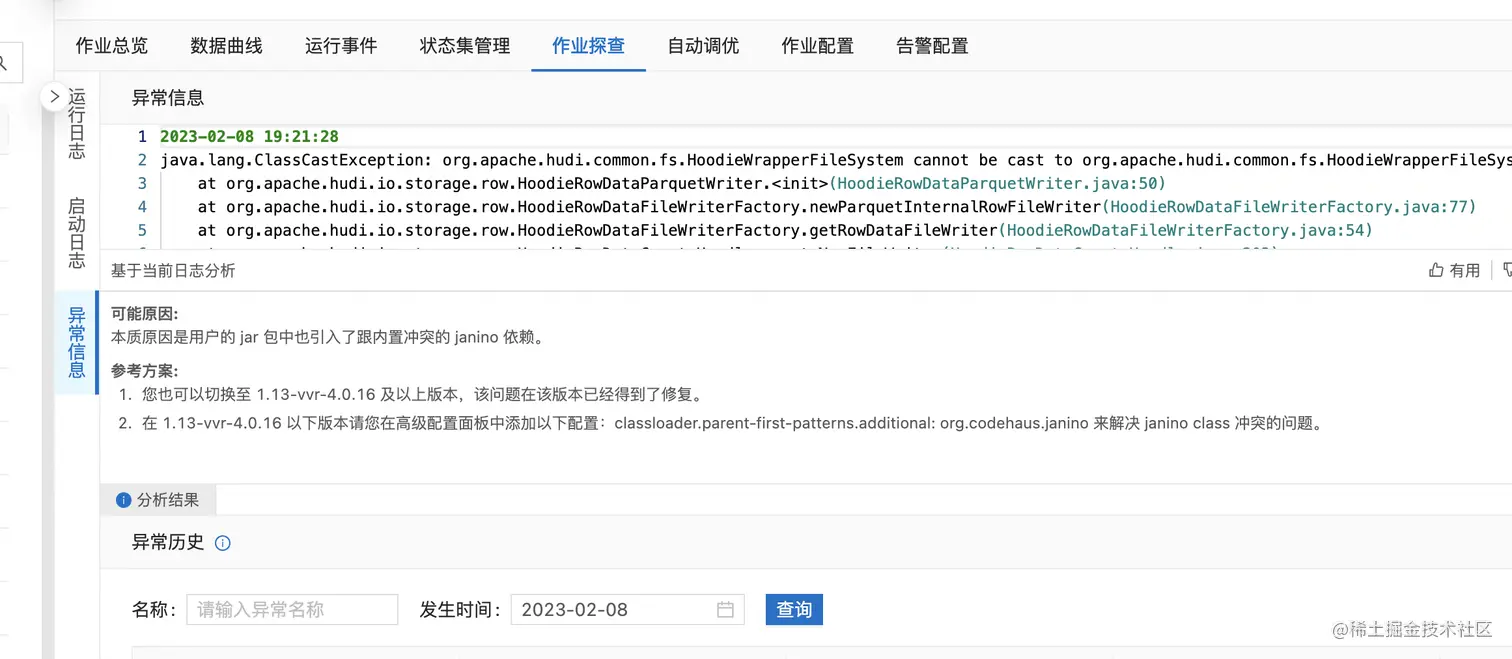Open the 告警配置 tab

[x=932, y=46]
